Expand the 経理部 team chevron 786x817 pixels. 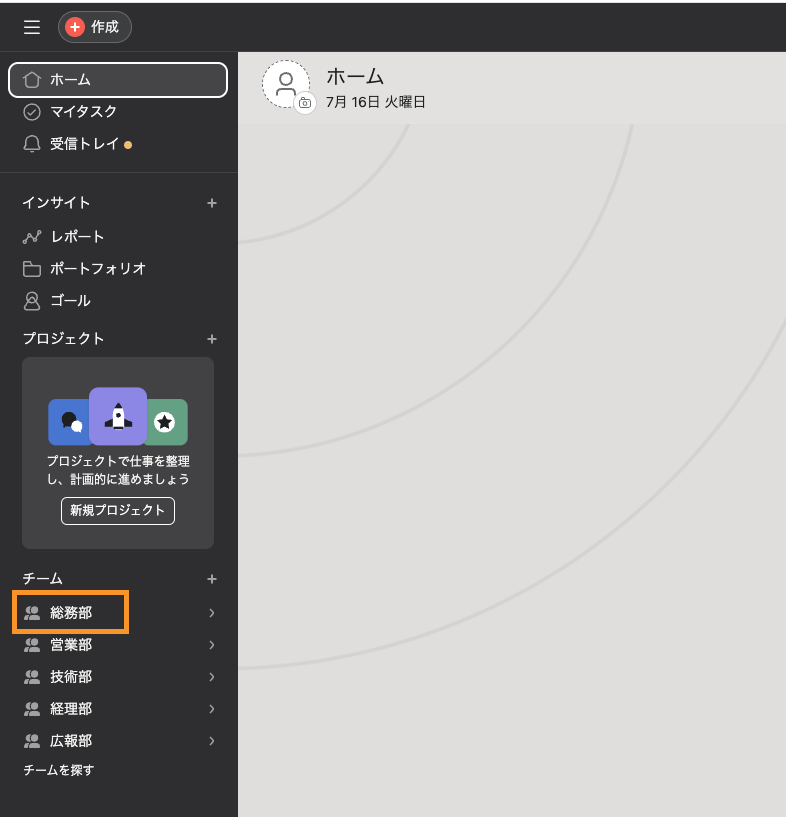point(211,709)
